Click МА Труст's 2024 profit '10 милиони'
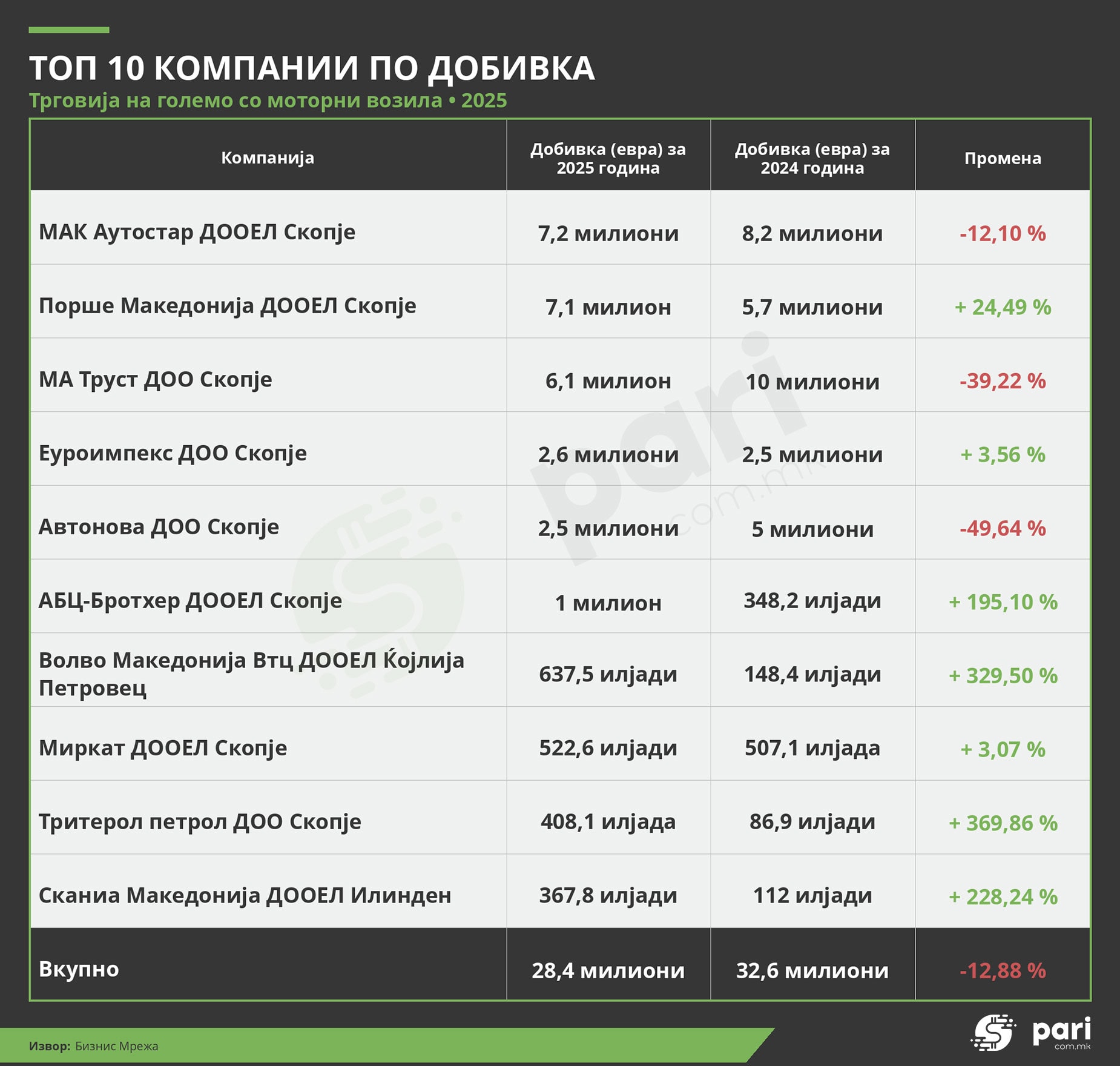1120x1066 pixels. (812, 382)
